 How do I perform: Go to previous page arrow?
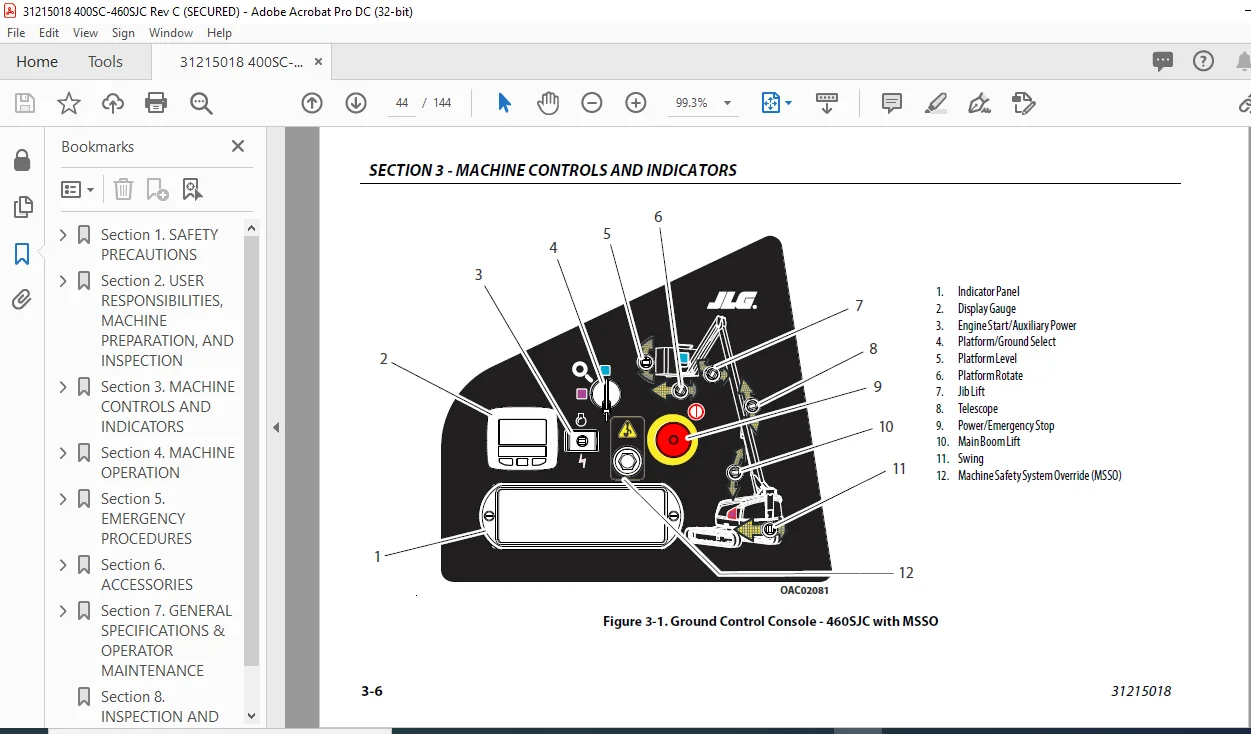pyautogui.click(x=312, y=103)
